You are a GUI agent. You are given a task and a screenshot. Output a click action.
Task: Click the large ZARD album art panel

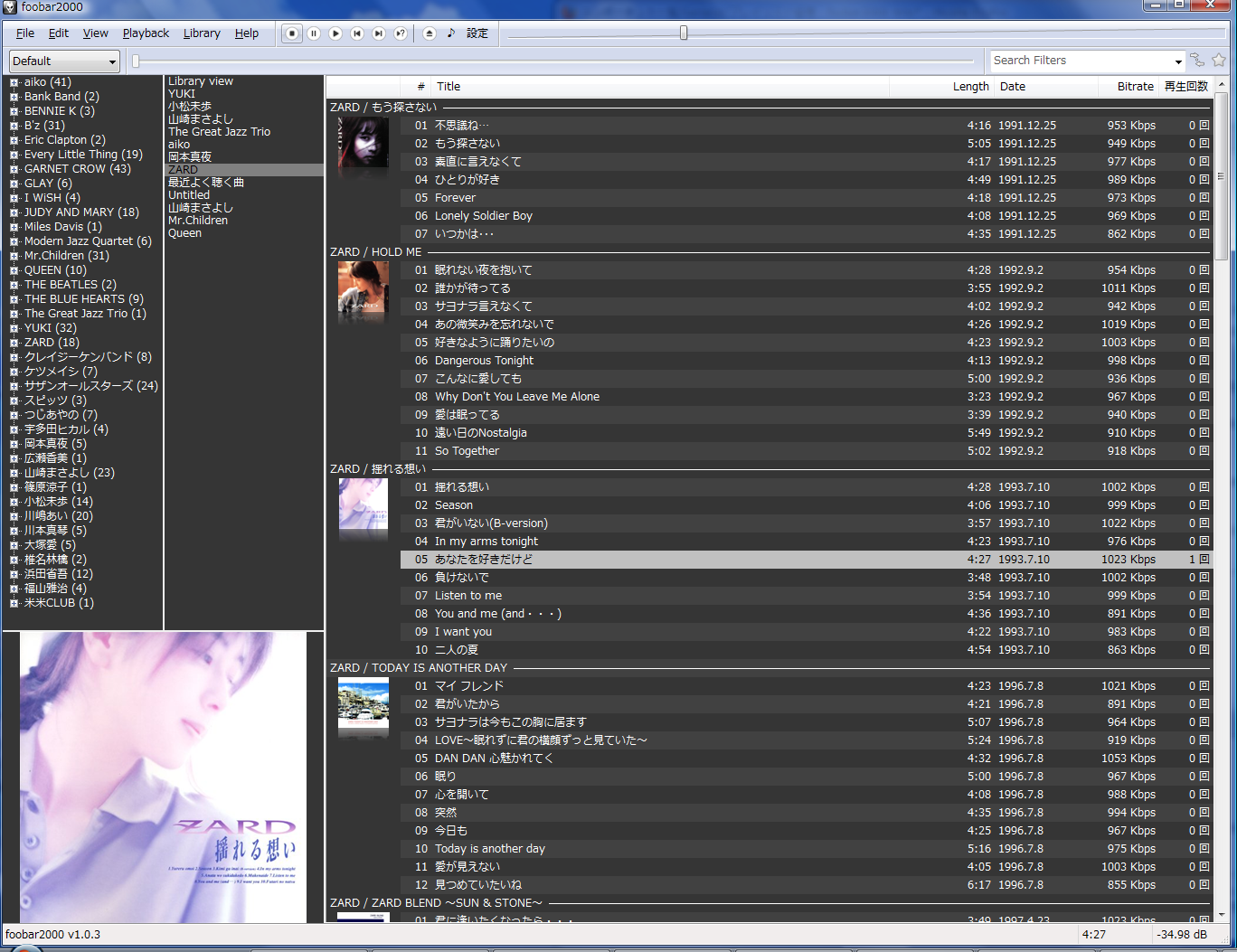tap(164, 778)
